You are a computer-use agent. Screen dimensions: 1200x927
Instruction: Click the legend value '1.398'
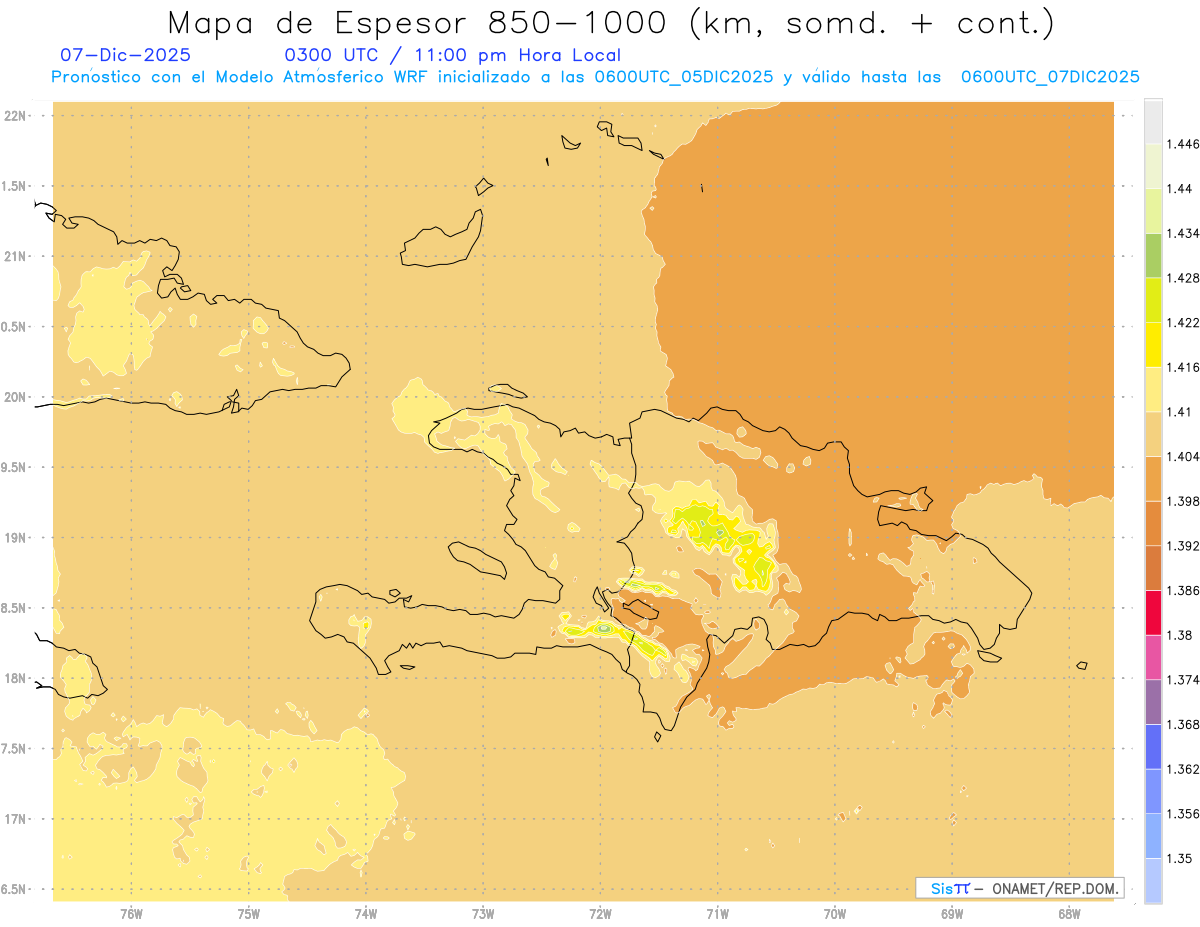[1182, 501]
